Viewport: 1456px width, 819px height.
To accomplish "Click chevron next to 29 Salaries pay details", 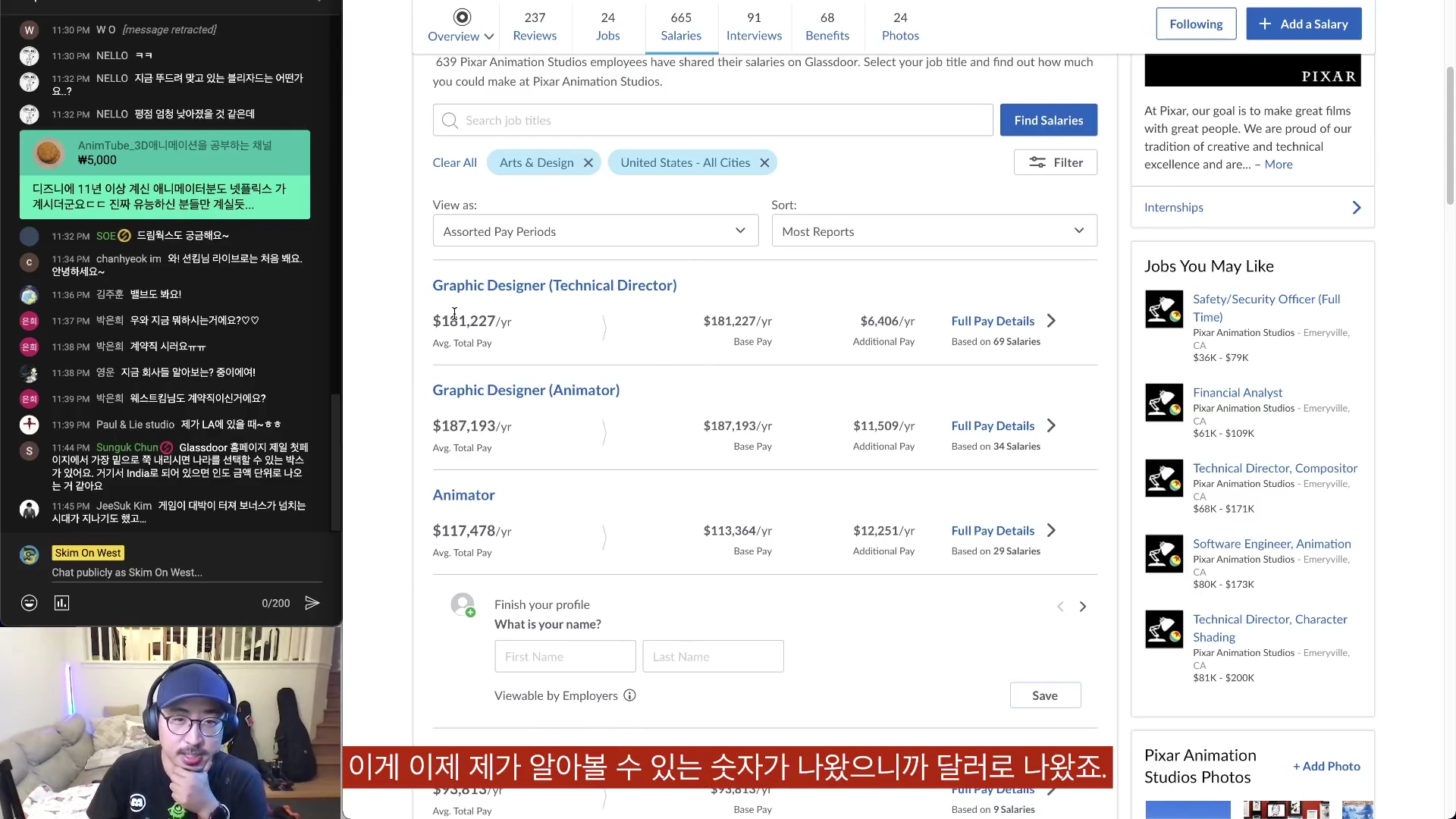I will (1051, 530).
